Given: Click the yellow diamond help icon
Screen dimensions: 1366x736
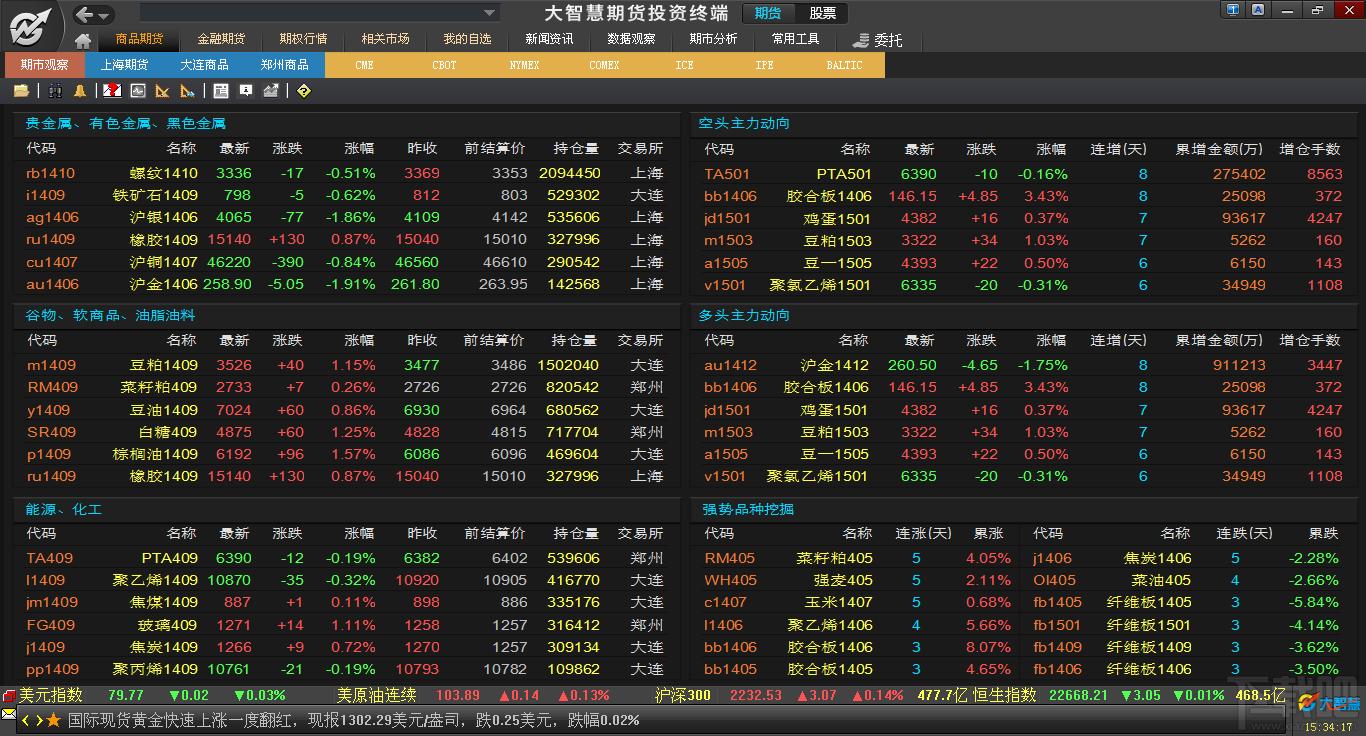Looking at the screenshot, I should (x=304, y=91).
